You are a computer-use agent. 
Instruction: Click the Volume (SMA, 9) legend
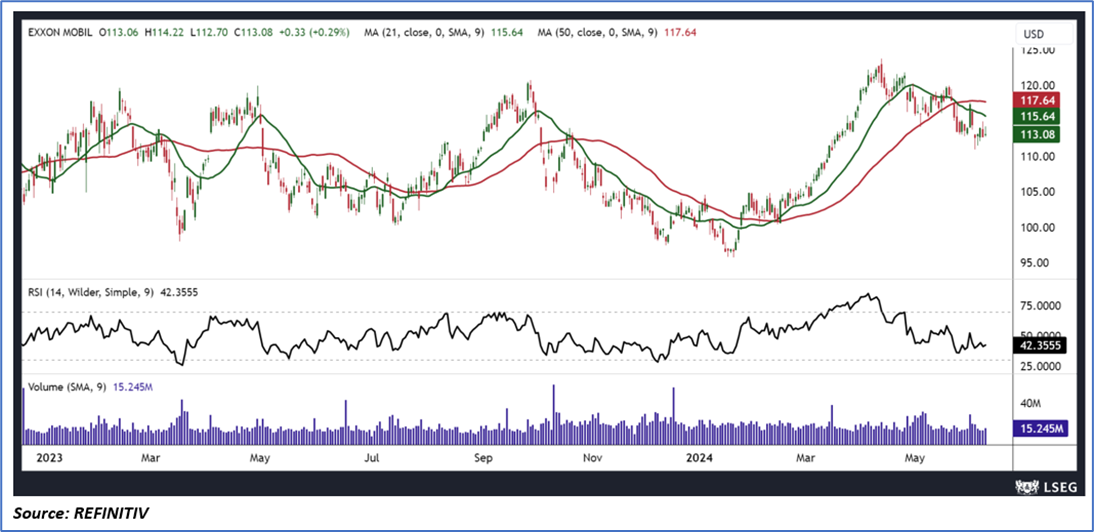[x=89, y=387]
